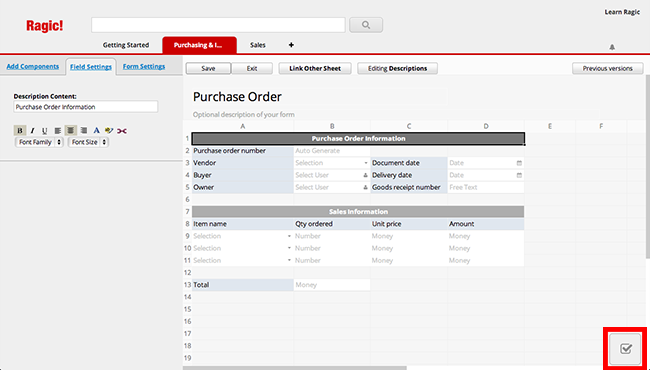Image resolution: width=650 pixels, height=370 pixels.
Task: Open the Field Settings panel tab
Action: pos(91,67)
